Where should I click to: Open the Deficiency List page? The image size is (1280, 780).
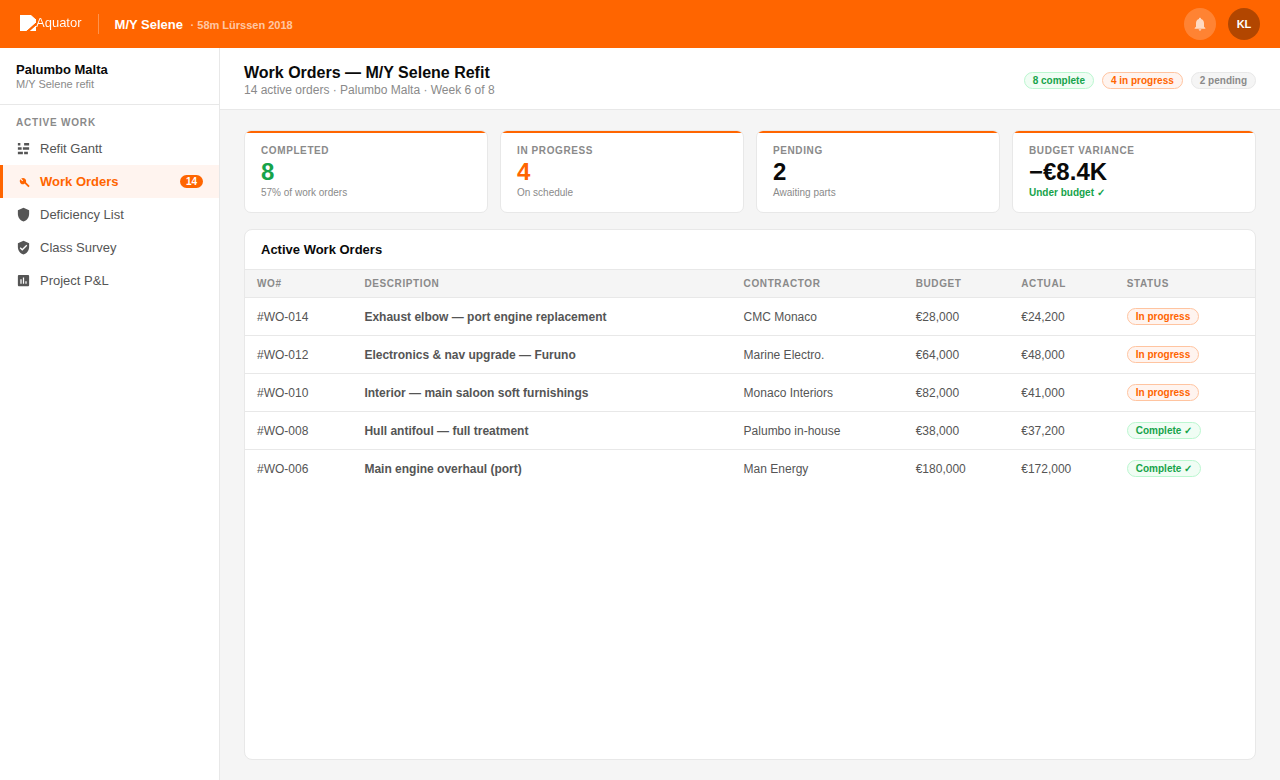[110, 215]
